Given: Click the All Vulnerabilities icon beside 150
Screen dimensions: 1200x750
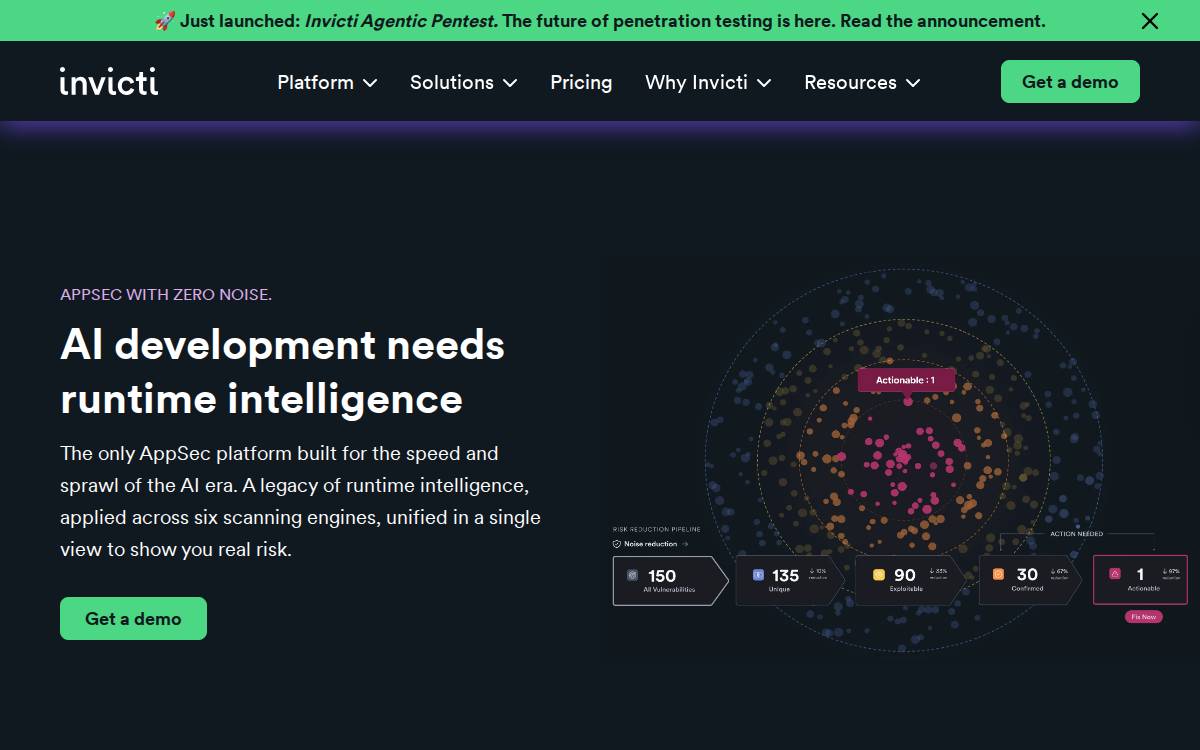Looking at the screenshot, I should [x=632, y=575].
